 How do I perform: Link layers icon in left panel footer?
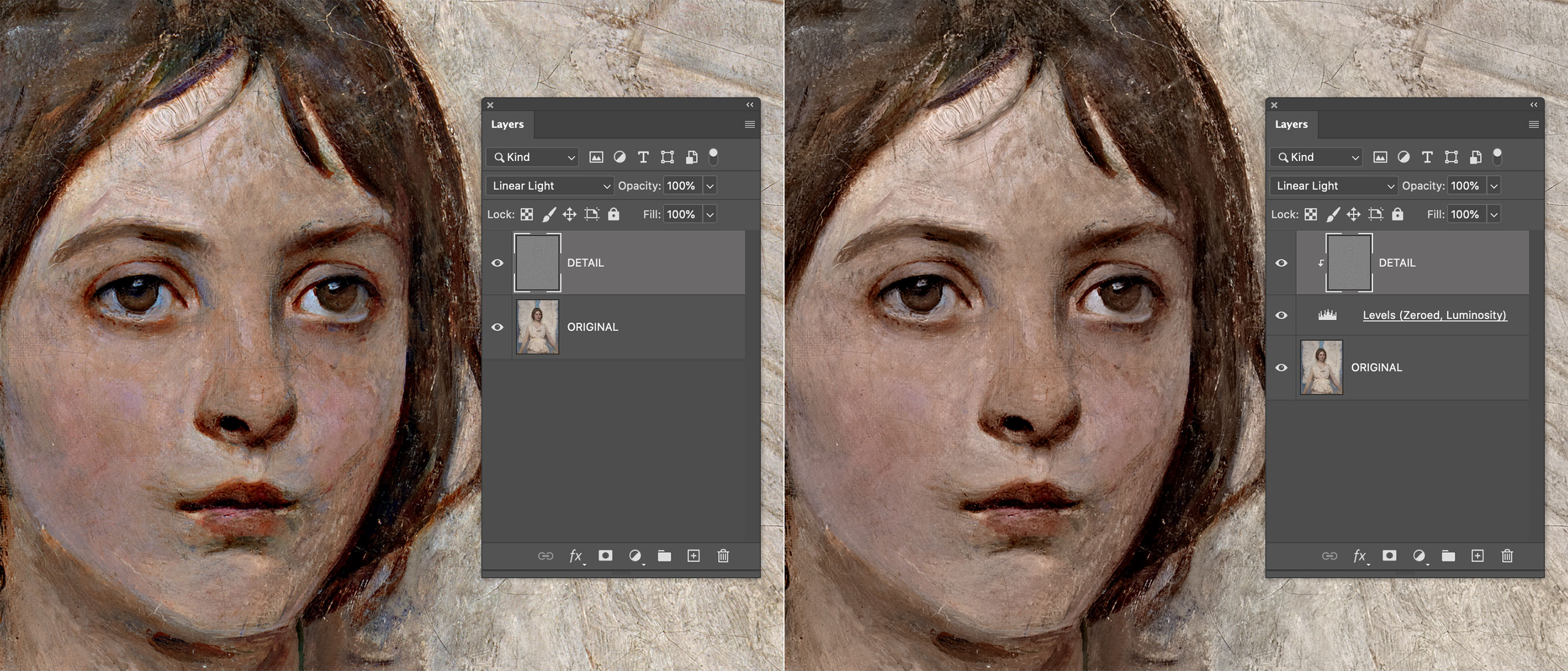(x=546, y=556)
